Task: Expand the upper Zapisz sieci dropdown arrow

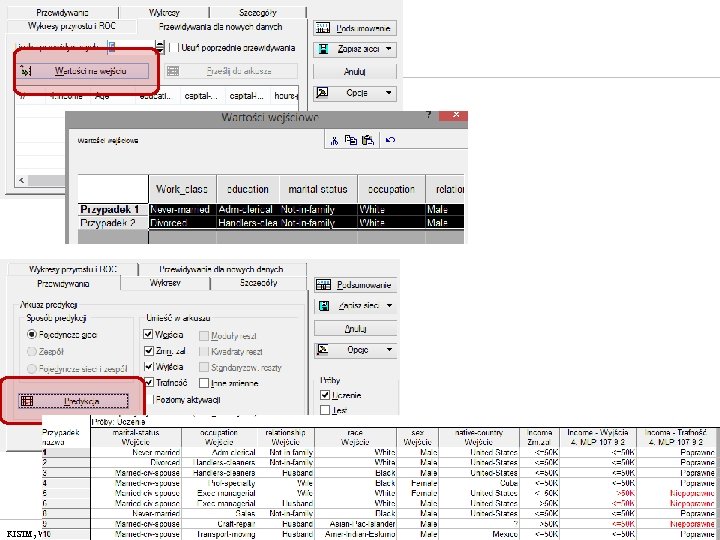Action: [388, 49]
